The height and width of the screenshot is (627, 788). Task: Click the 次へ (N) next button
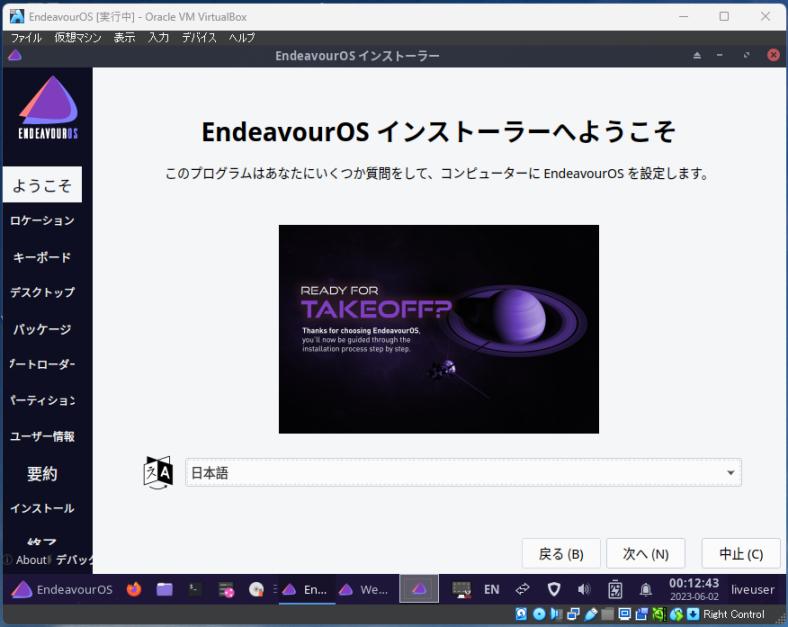tap(645, 554)
